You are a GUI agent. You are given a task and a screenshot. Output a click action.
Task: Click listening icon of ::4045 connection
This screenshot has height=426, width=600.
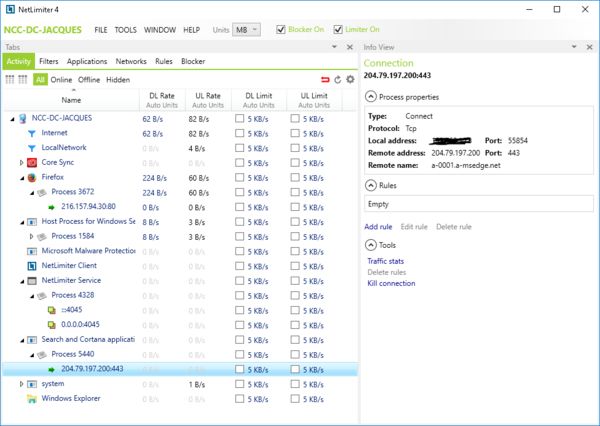[51, 310]
